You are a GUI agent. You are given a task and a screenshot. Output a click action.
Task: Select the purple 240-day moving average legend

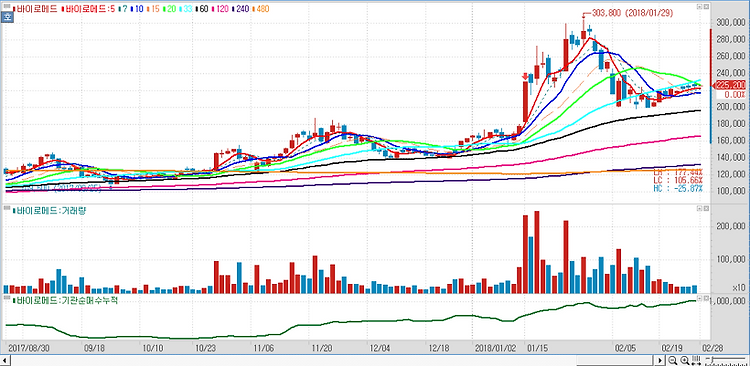241,9
